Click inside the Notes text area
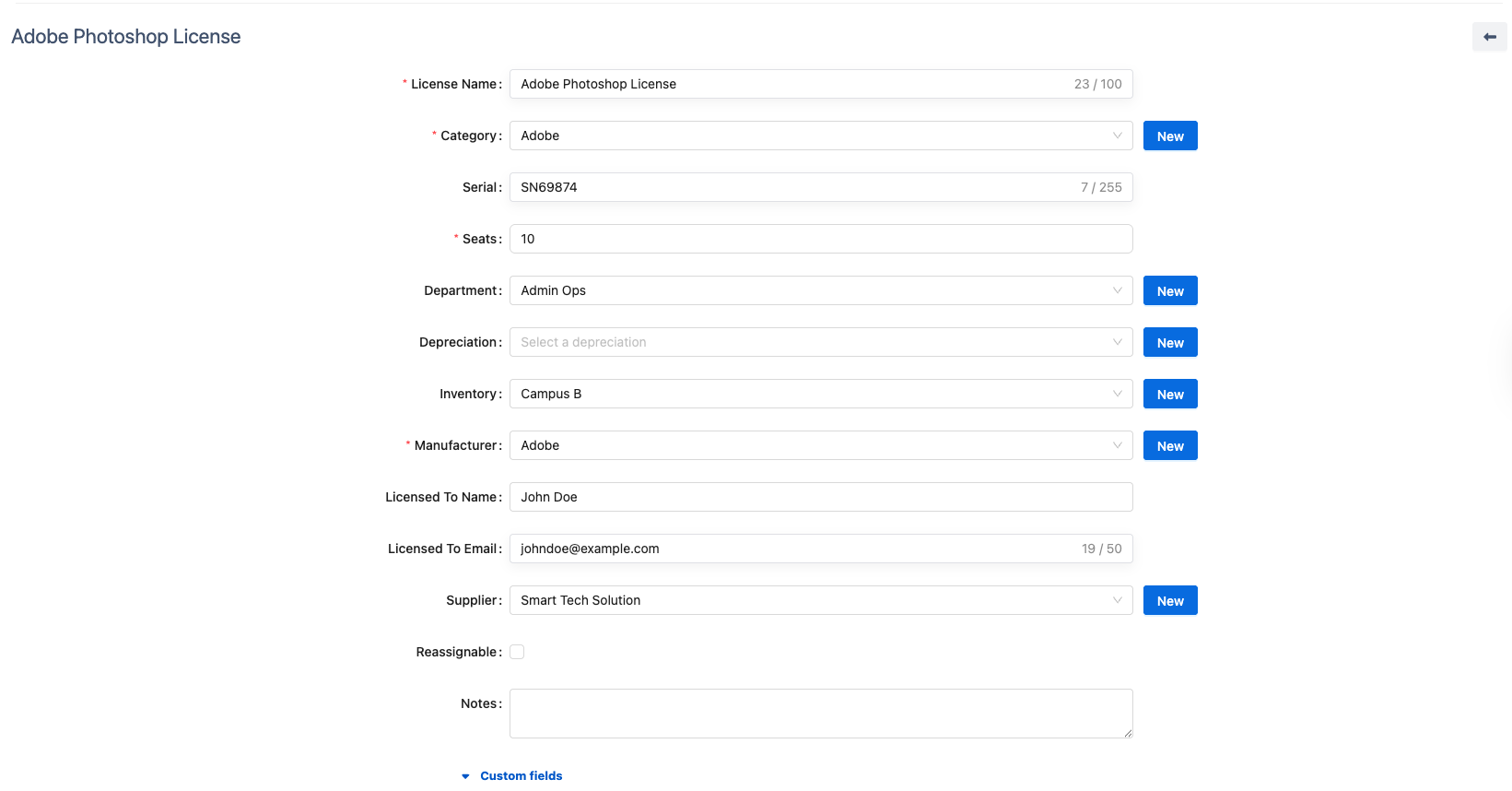1512x791 pixels. coord(820,713)
